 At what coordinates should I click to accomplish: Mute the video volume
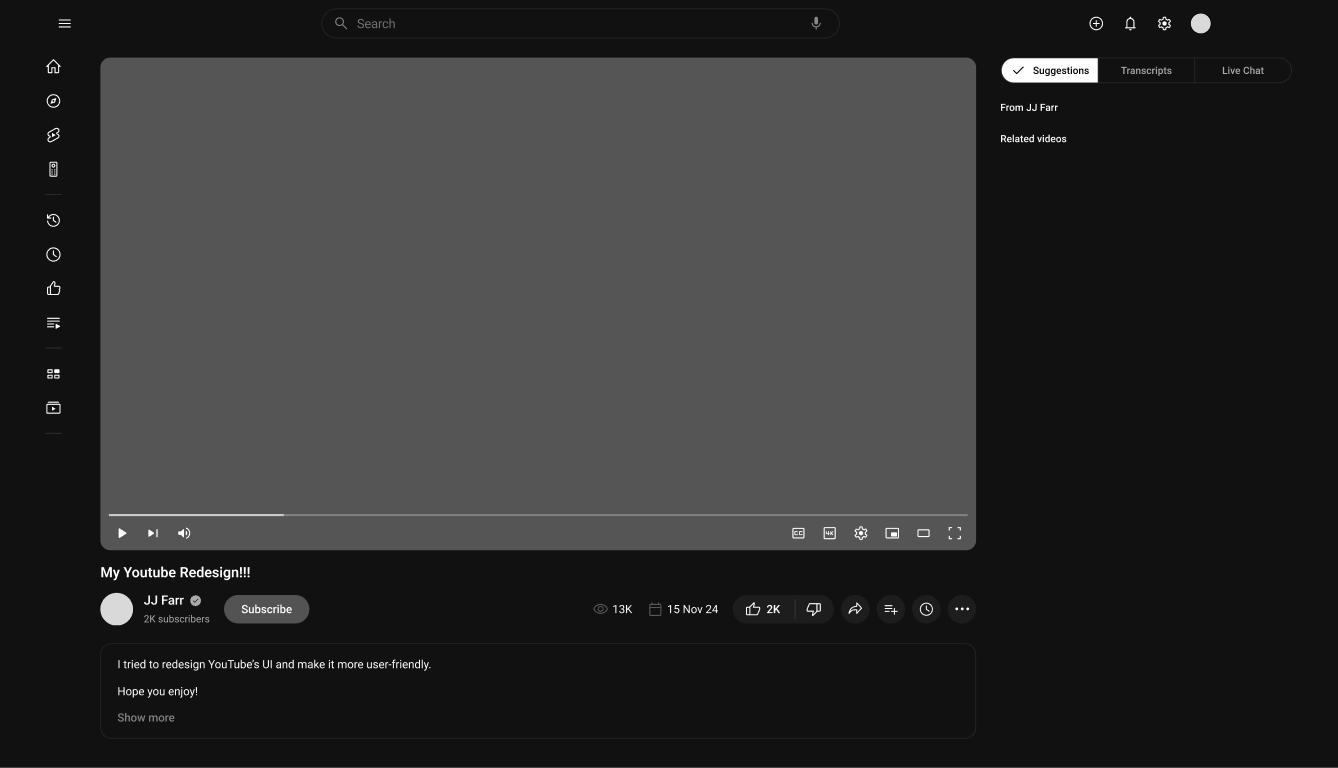pos(184,533)
